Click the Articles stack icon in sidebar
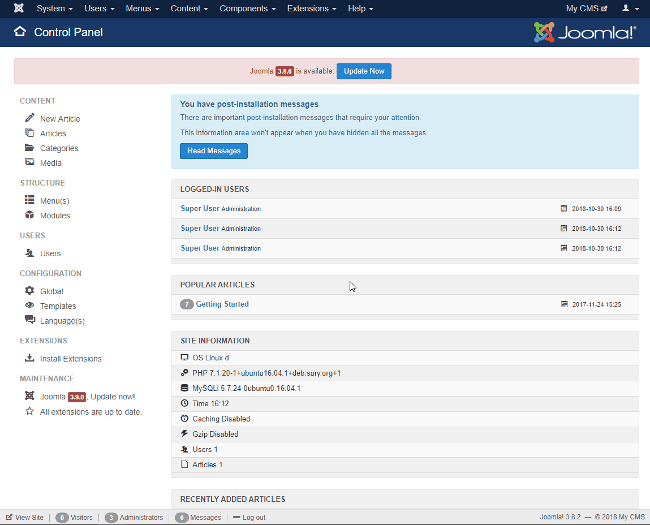This screenshot has width=650, height=525. [x=29, y=133]
